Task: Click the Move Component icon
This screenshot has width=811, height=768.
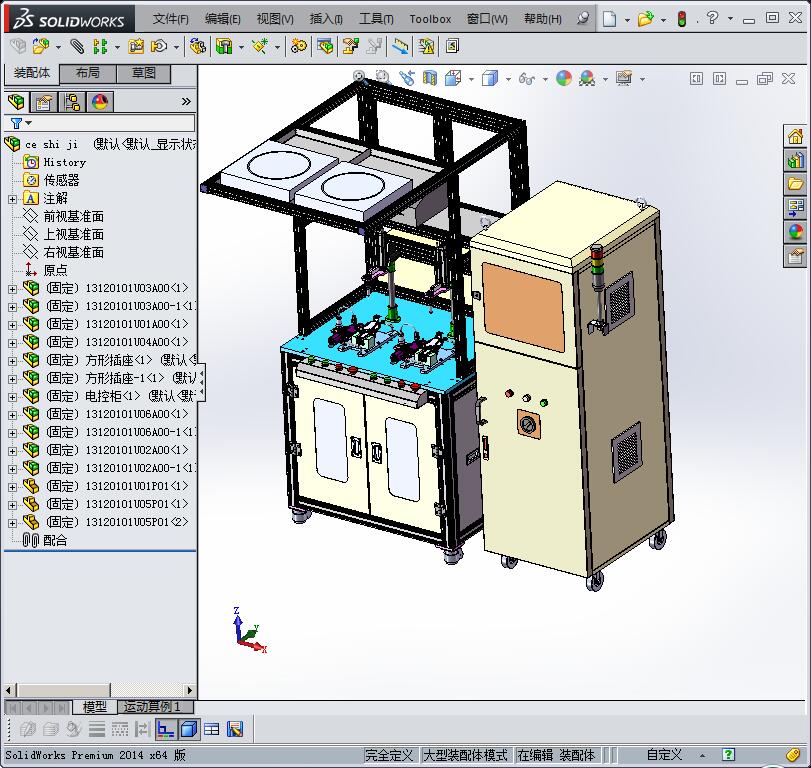Action: 159,47
